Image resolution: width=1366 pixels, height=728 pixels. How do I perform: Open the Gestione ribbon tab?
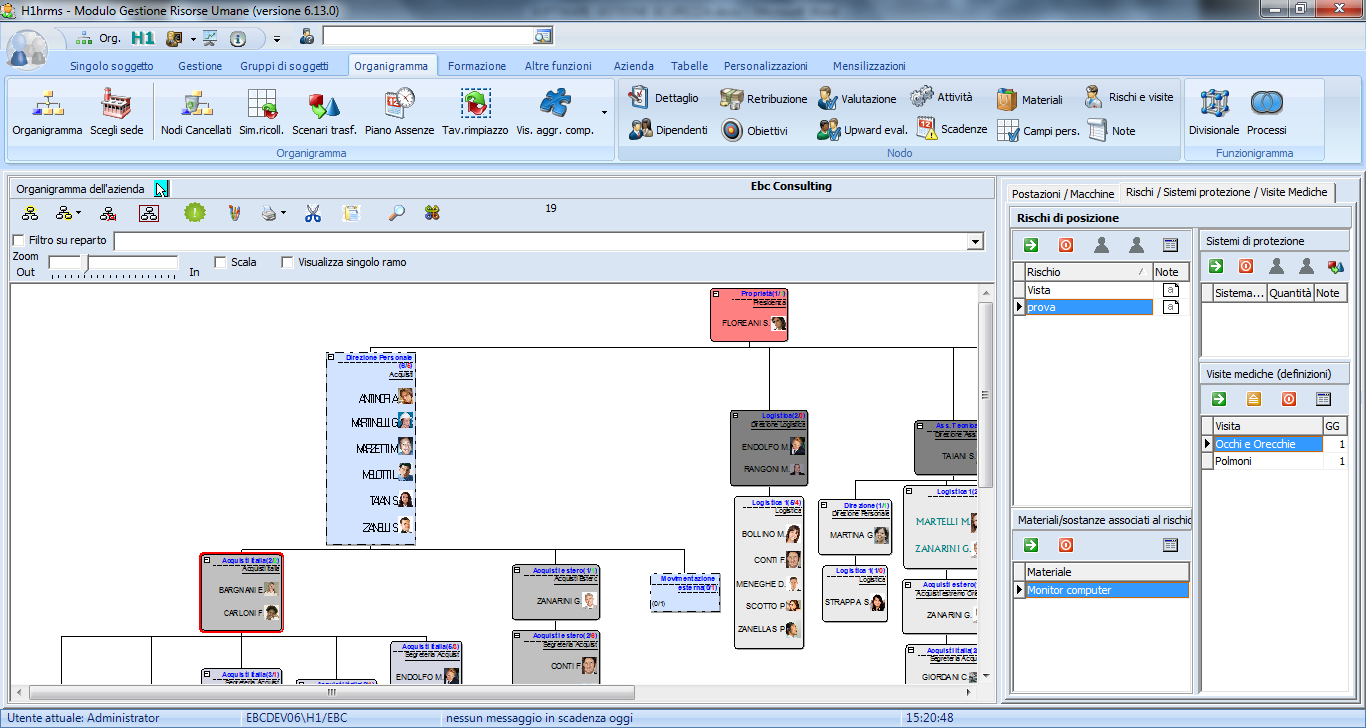click(x=200, y=66)
